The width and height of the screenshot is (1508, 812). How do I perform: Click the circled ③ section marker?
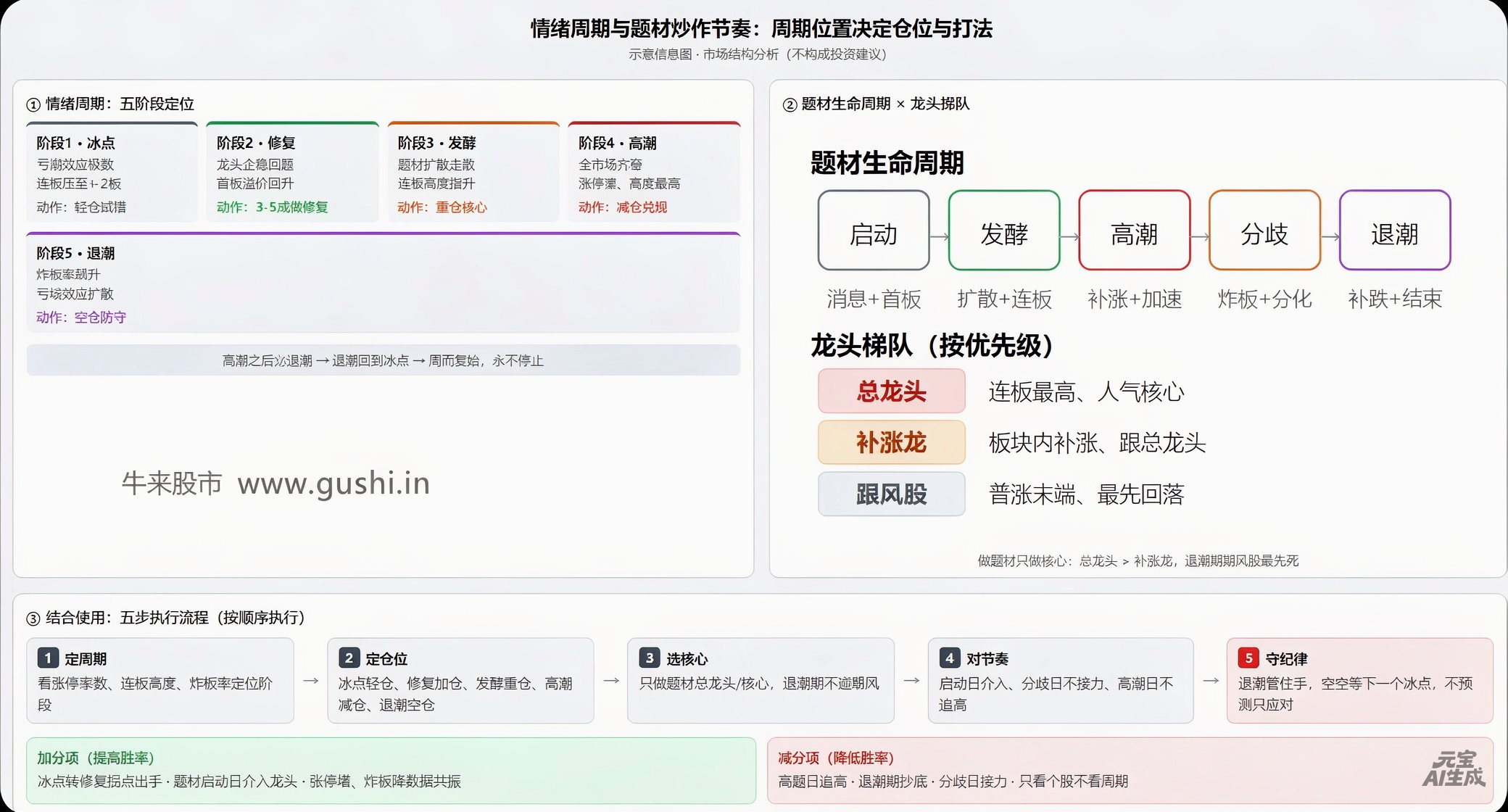pyautogui.click(x=33, y=618)
